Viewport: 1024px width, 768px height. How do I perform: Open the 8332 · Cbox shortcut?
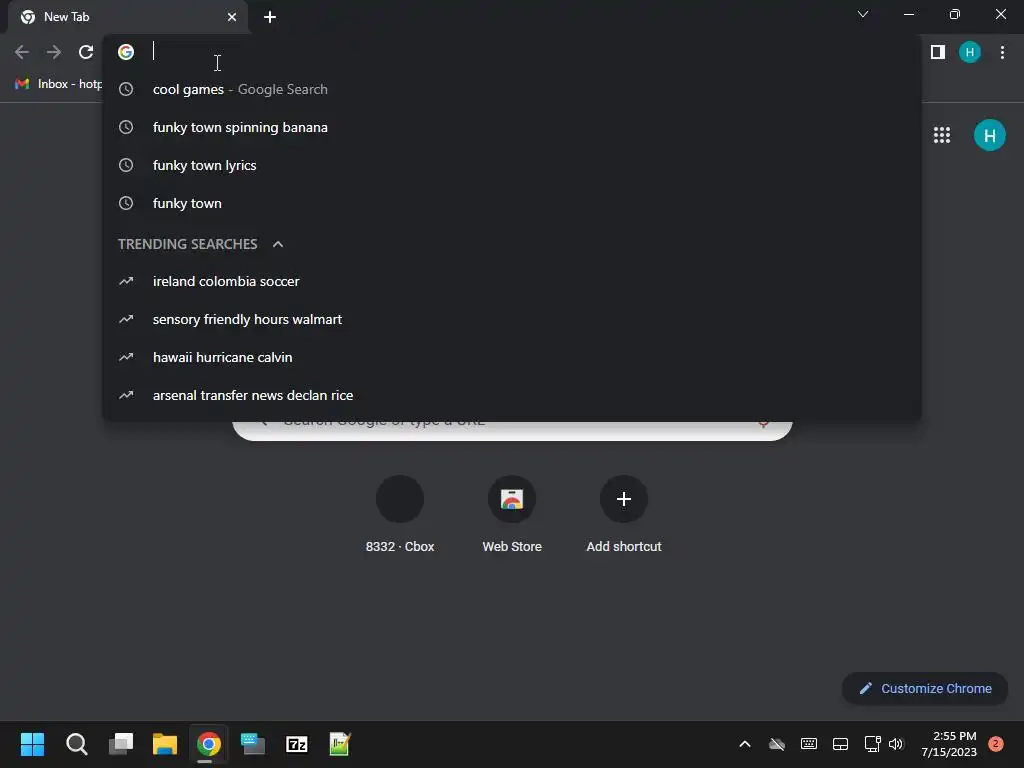[400, 515]
